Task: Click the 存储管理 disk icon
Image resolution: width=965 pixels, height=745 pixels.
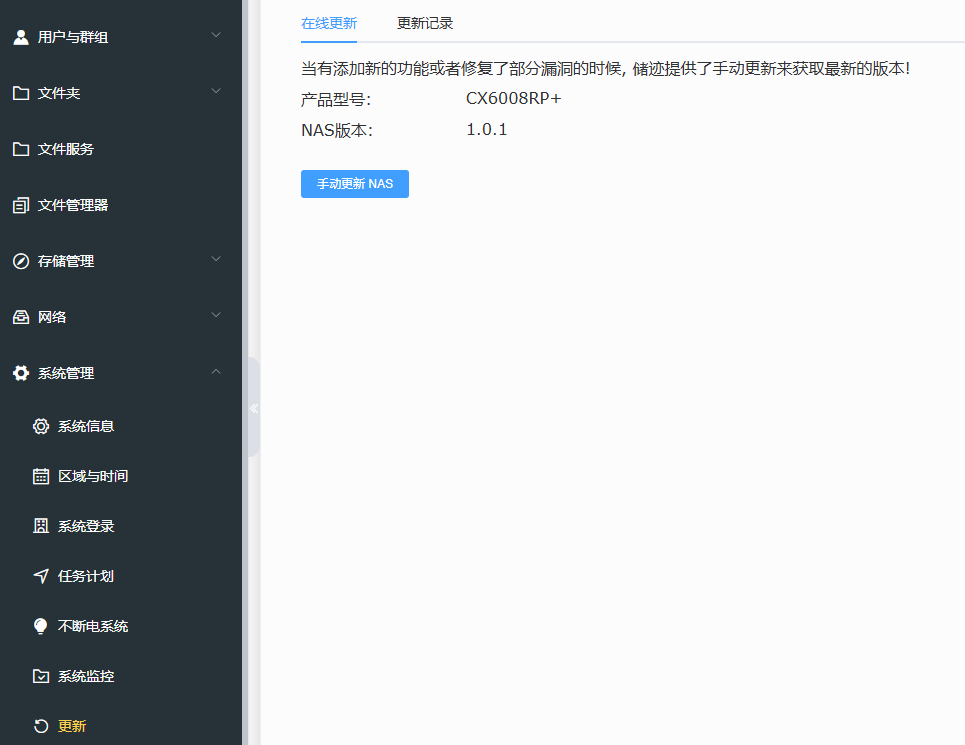Action: [x=19, y=260]
